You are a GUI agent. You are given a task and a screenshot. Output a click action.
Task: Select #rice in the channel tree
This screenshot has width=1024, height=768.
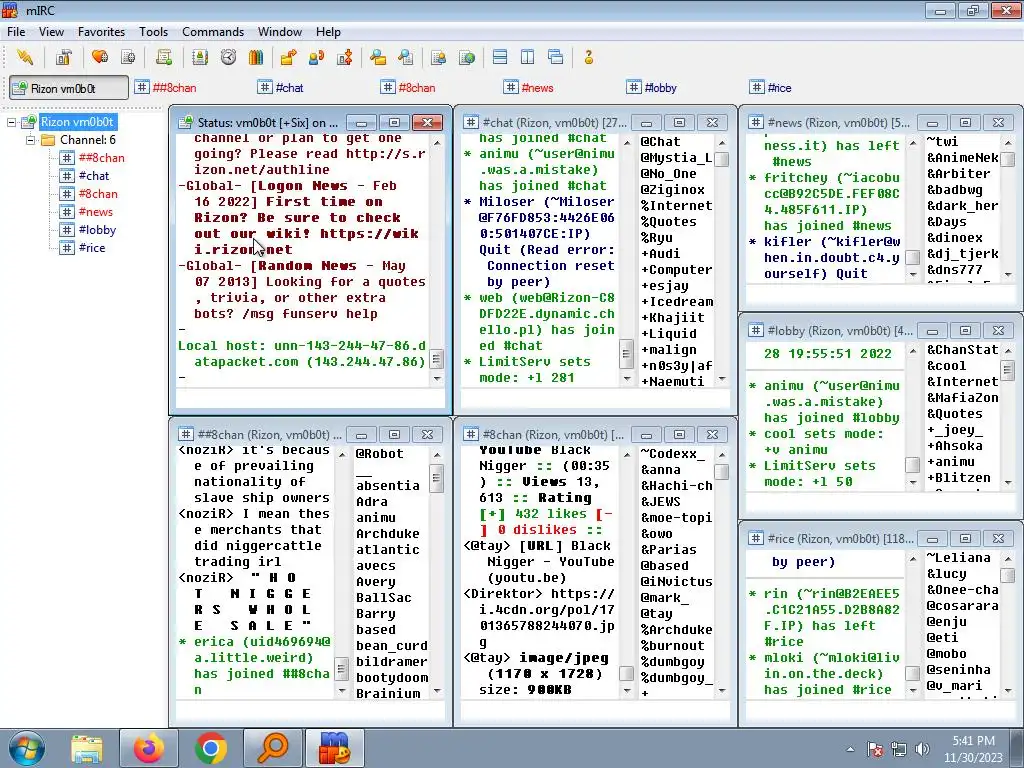tap(91, 248)
